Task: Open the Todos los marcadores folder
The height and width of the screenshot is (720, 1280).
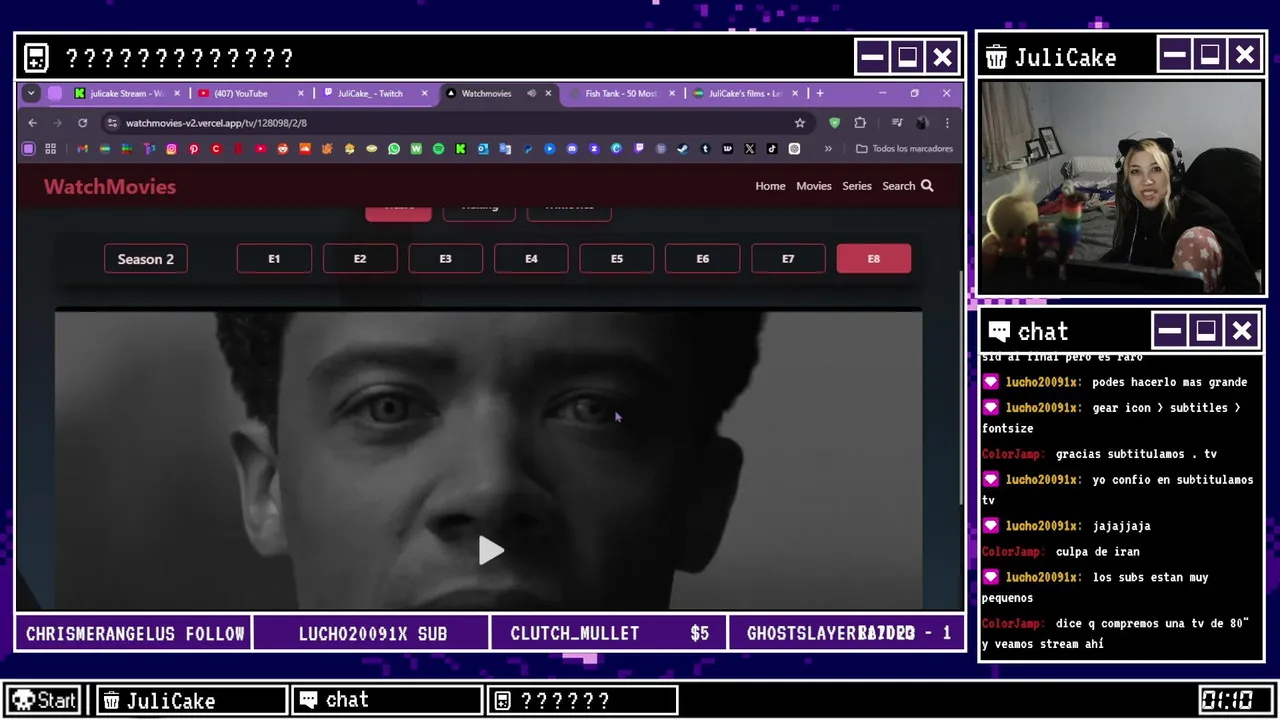Action: tap(905, 149)
